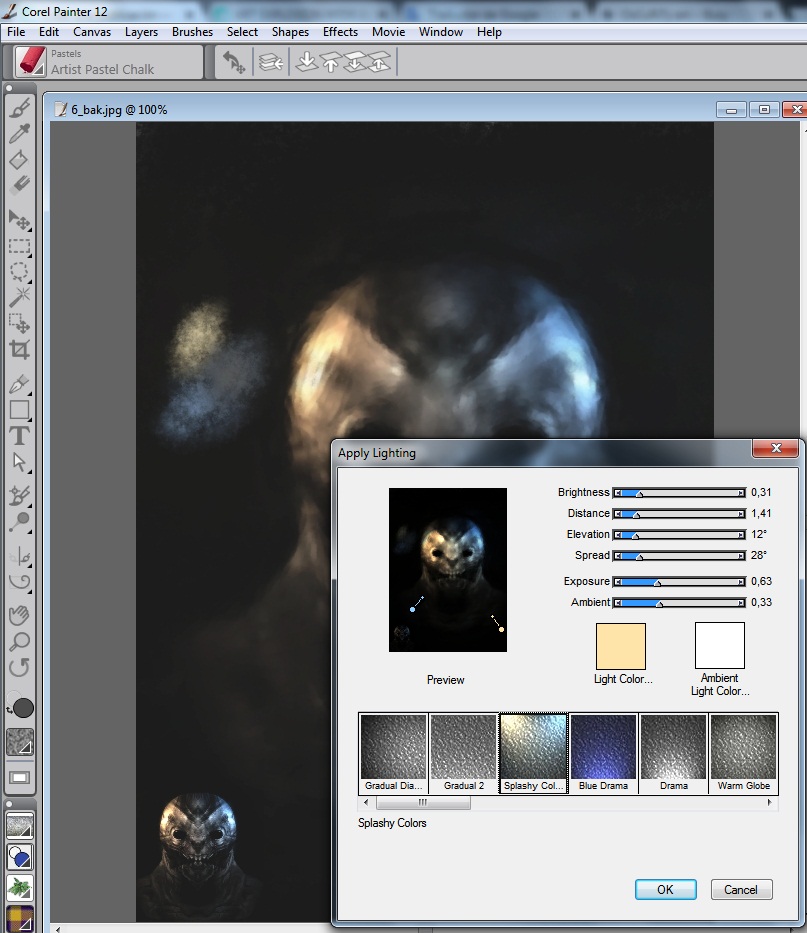Open the Light Color swatch
The image size is (807, 933).
point(621,646)
